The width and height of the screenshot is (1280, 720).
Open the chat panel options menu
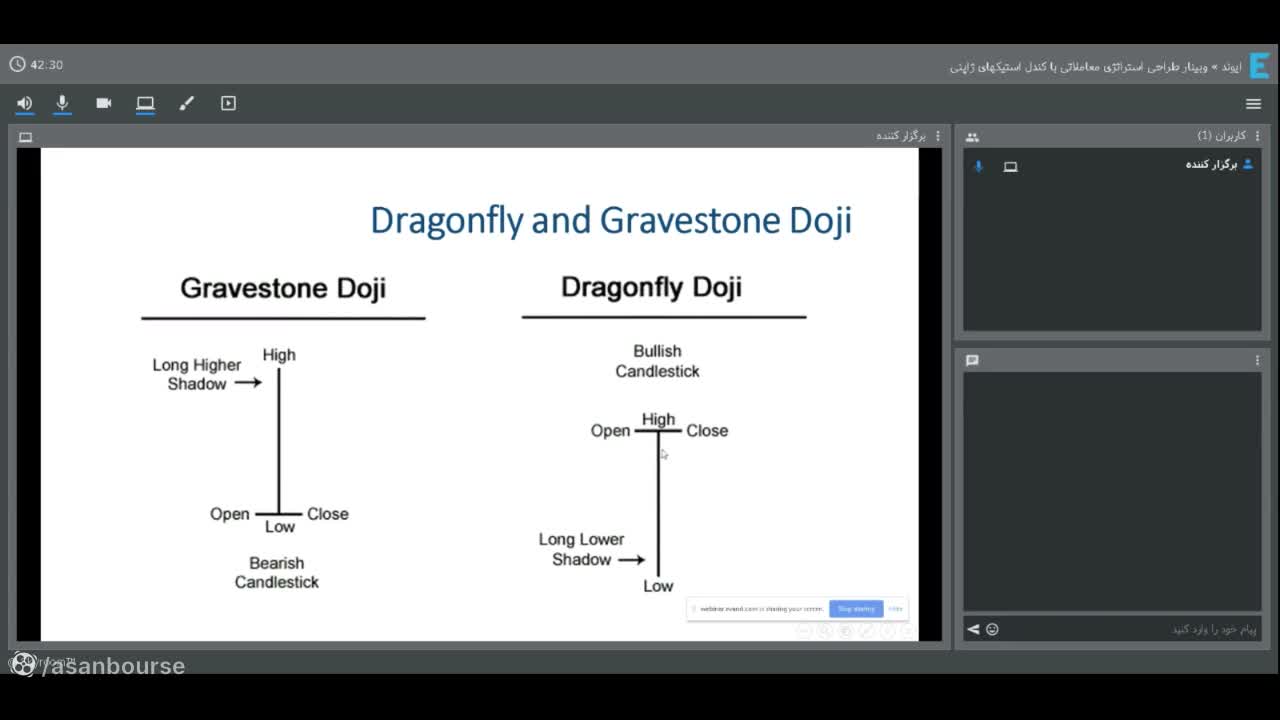tap(1257, 360)
